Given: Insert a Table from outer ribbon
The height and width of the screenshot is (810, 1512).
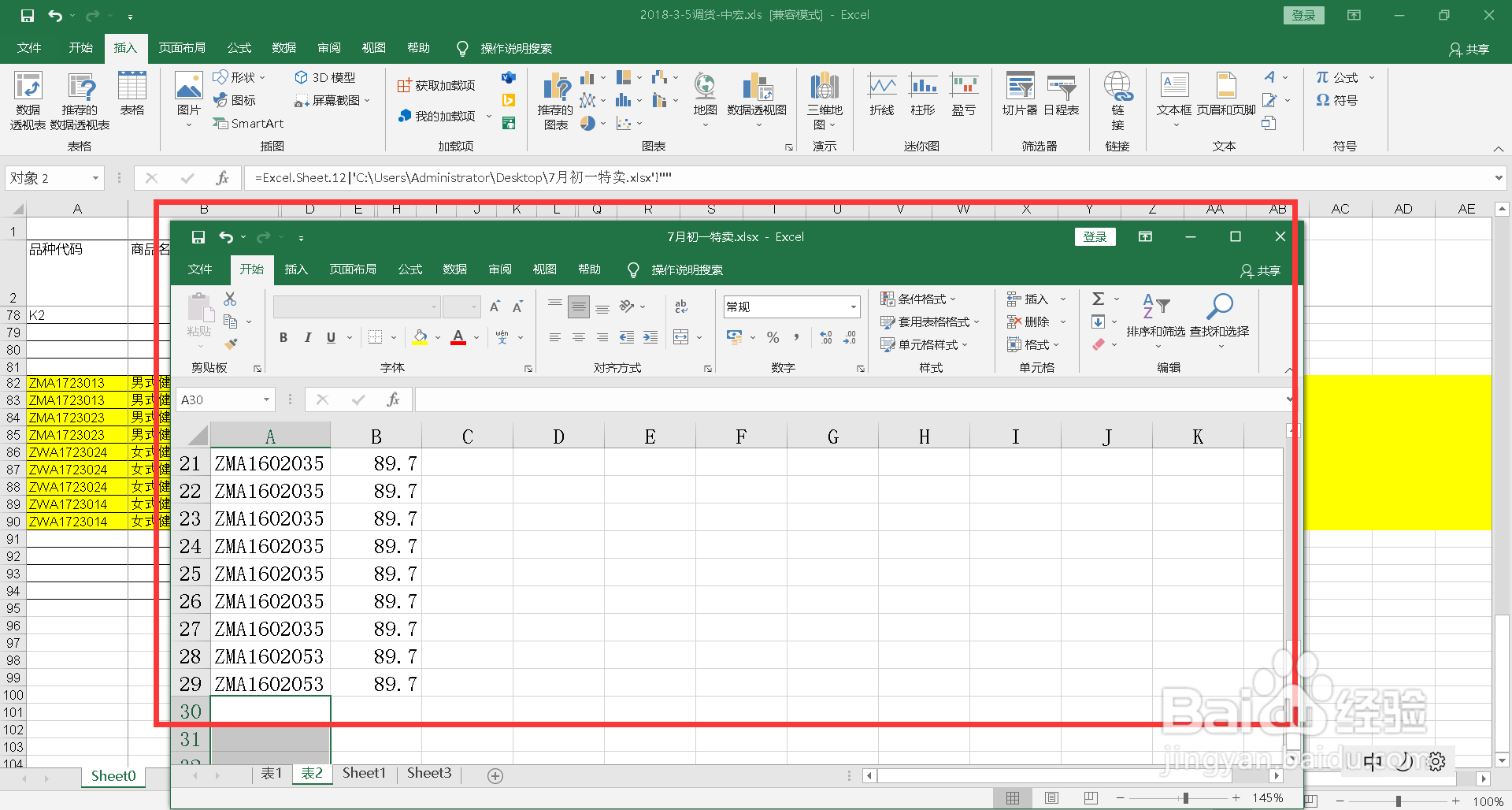Looking at the screenshot, I should click(132, 94).
